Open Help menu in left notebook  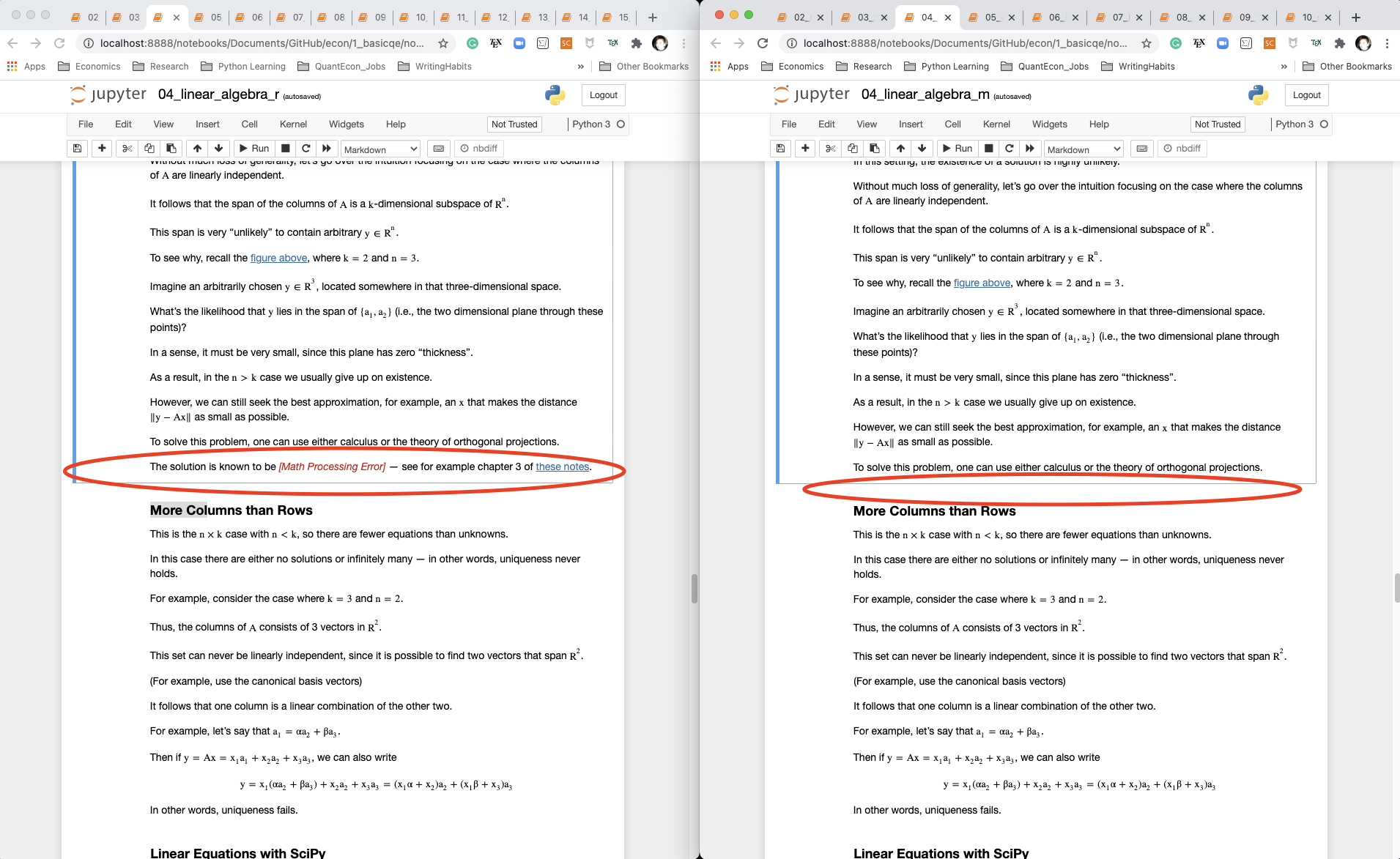[x=396, y=124]
